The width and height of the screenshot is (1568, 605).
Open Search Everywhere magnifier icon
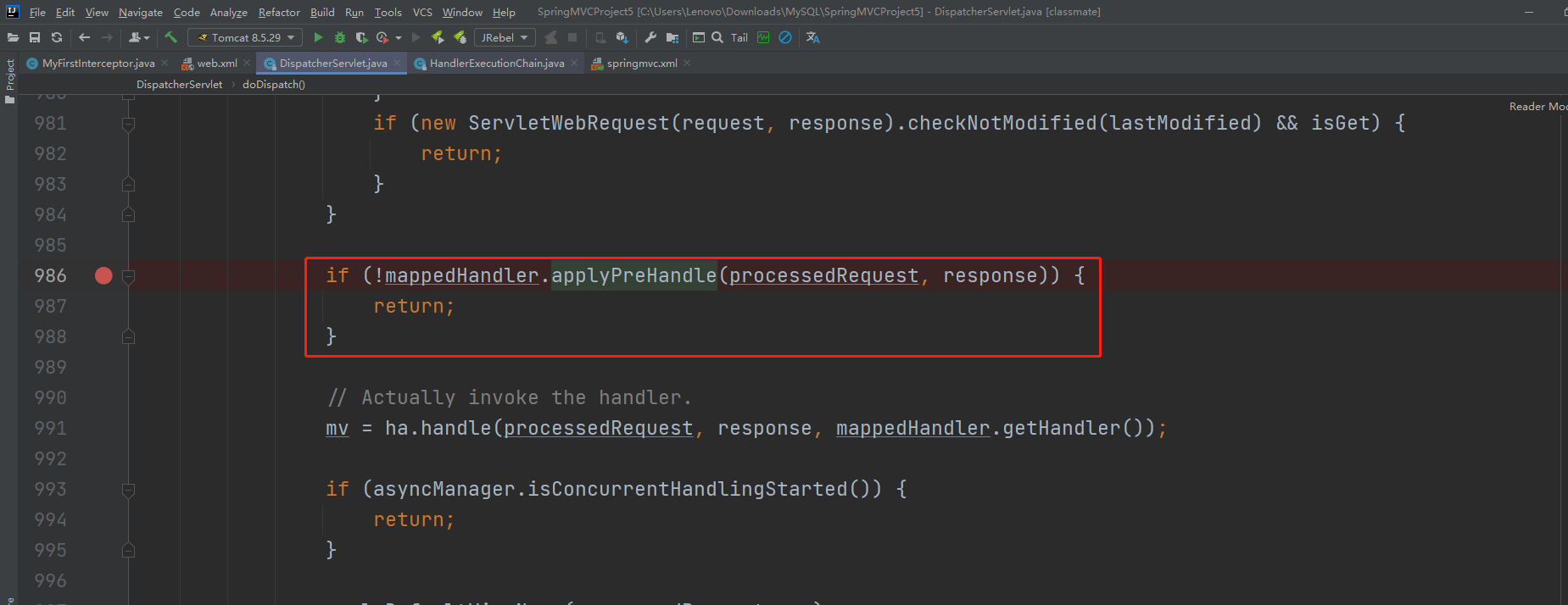(717, 37)
